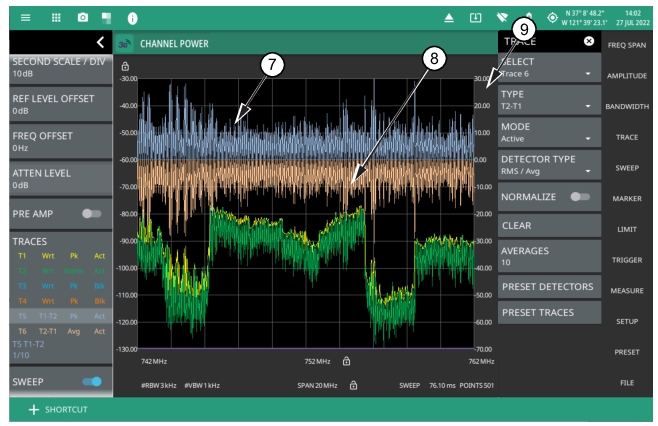Open the applications grid icon

55,18
